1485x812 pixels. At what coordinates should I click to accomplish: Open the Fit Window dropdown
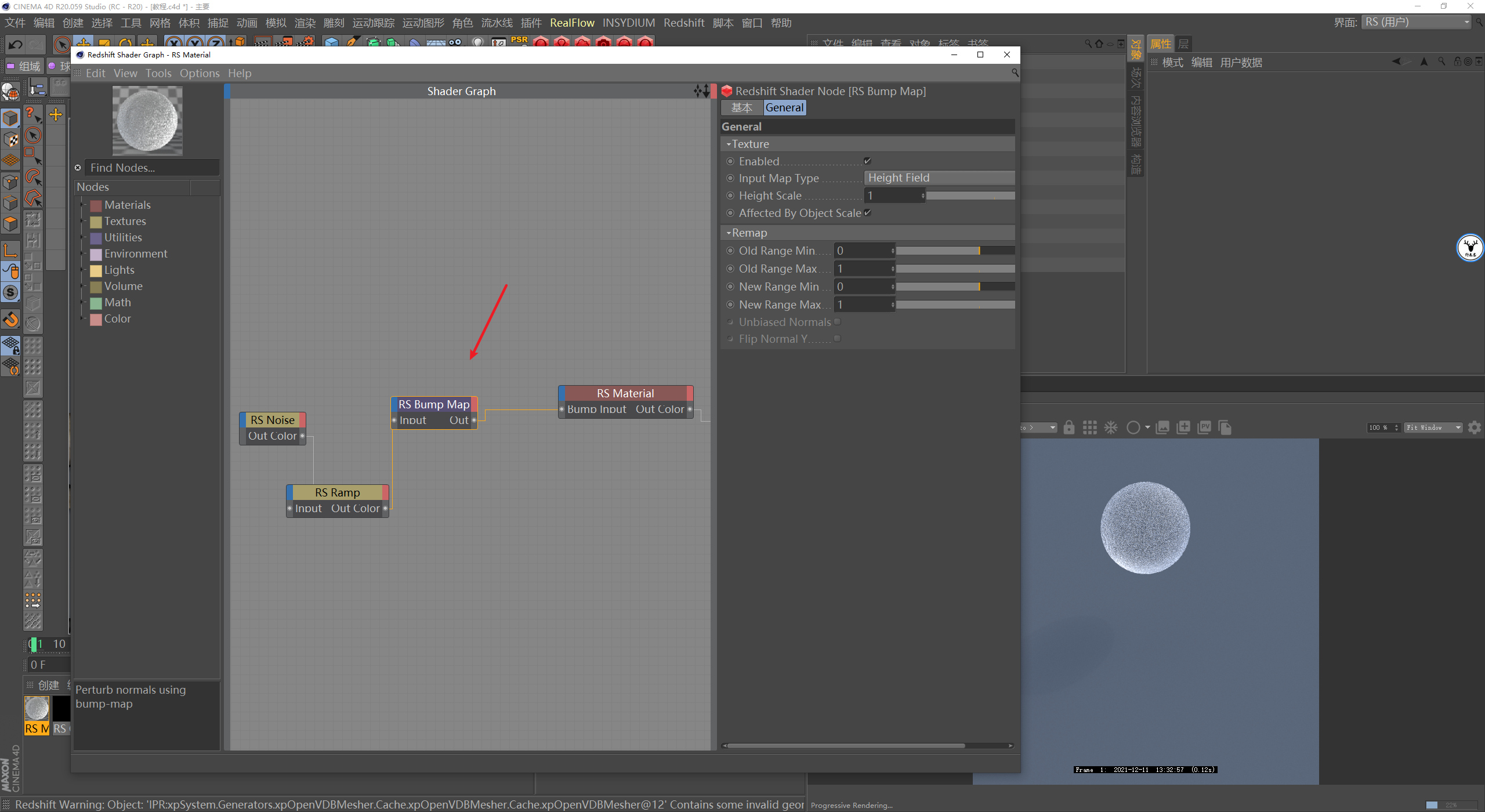pos(1432,427)
